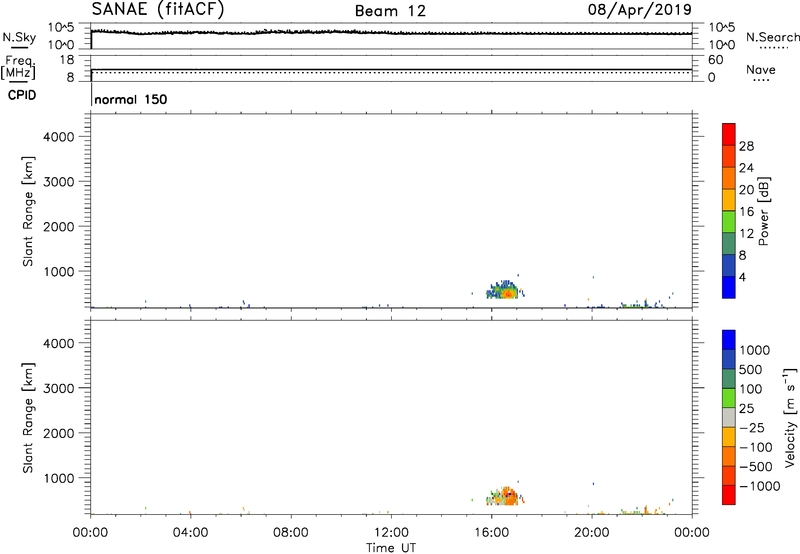Click the 16:30 scatter cluster in power panel
800x554 pixels.
pyautogui.click(x=505, y=291)
